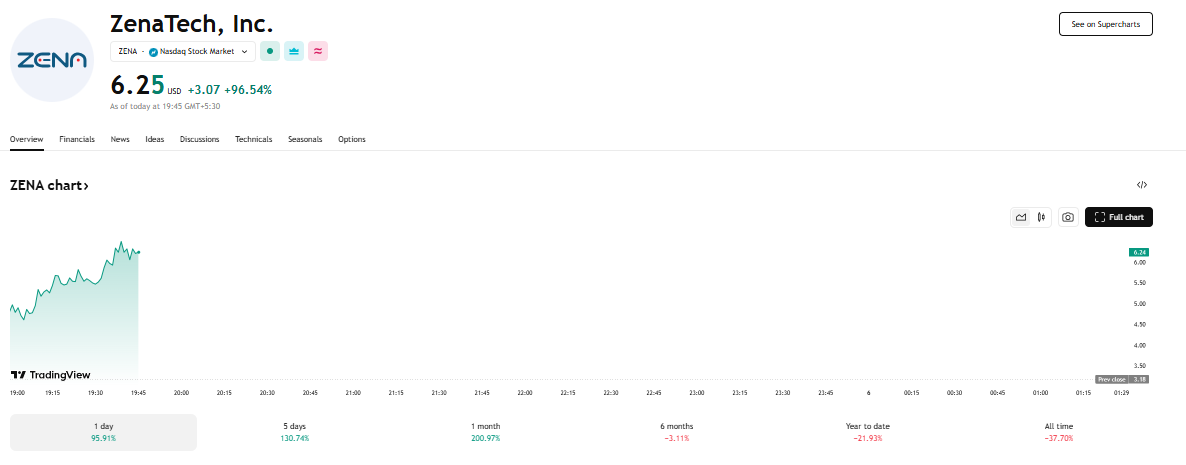Switch chart to candlestick style

[x=1041, y=217]
